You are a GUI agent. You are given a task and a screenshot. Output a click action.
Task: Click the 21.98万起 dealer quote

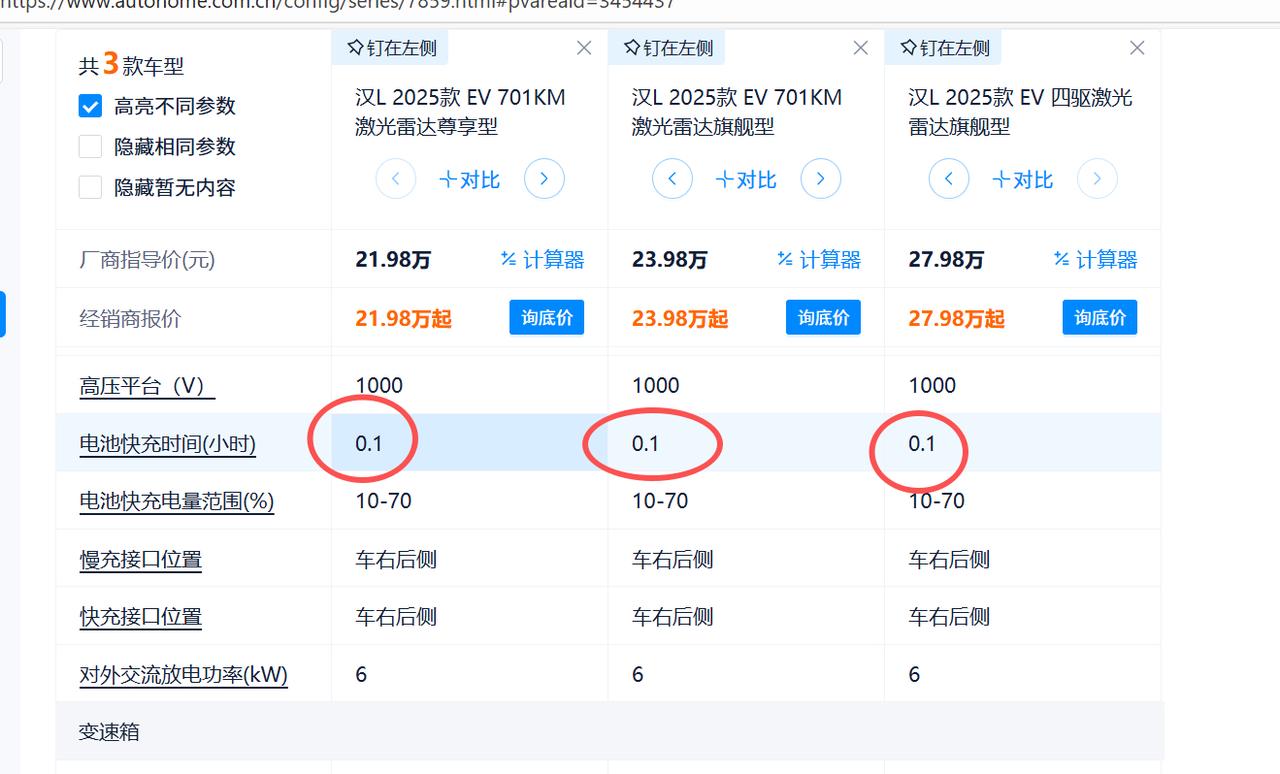click(x=403, y=319)
